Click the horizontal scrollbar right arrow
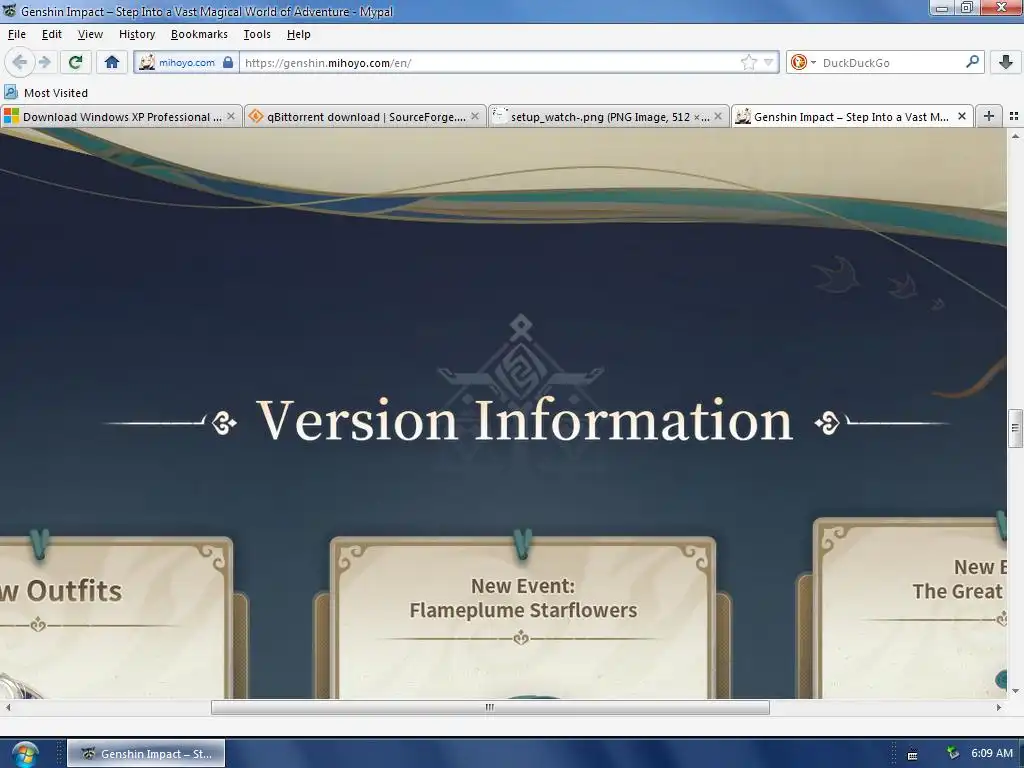1024x768 pixels. click(x=999, y=707)
